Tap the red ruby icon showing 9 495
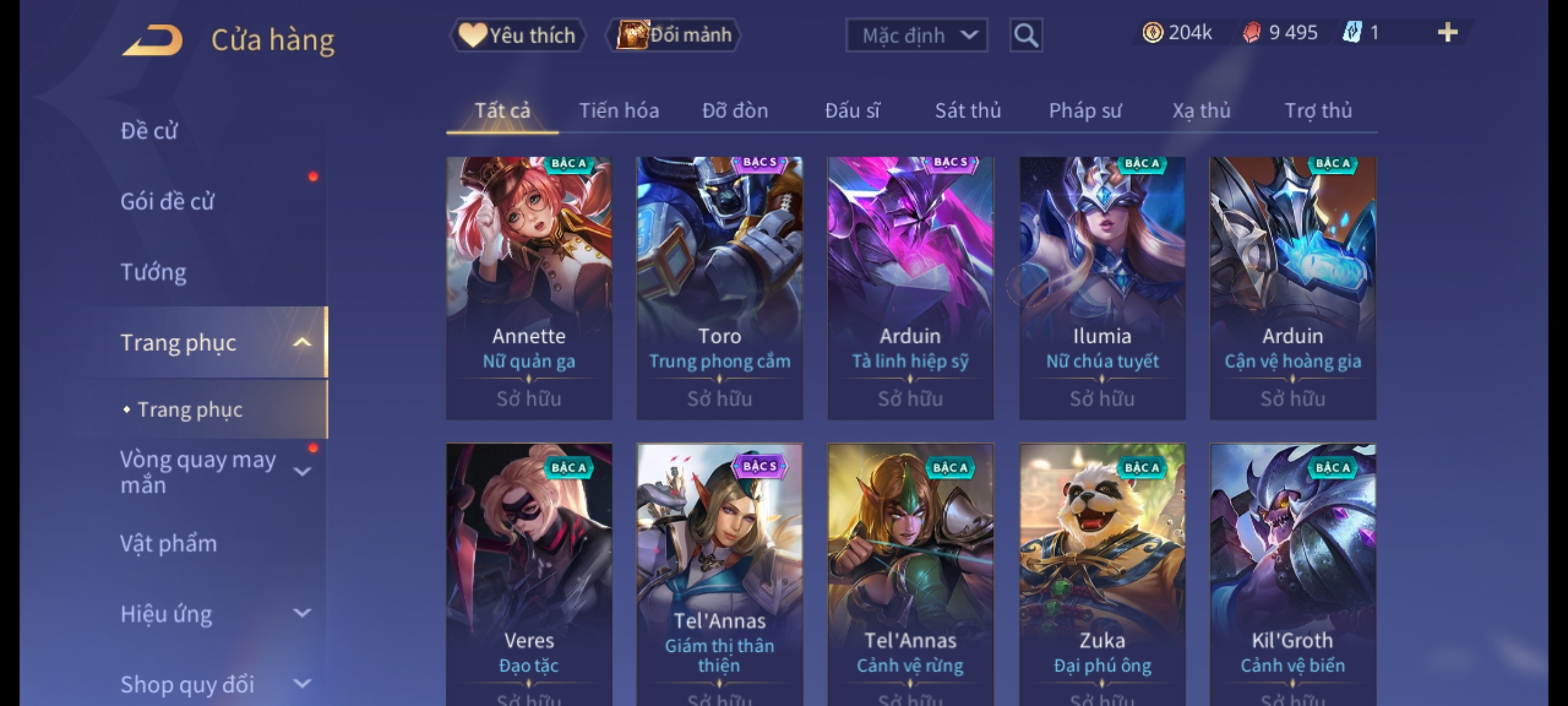Screen dimensions: 1568x706 [x=1251, y=32]
